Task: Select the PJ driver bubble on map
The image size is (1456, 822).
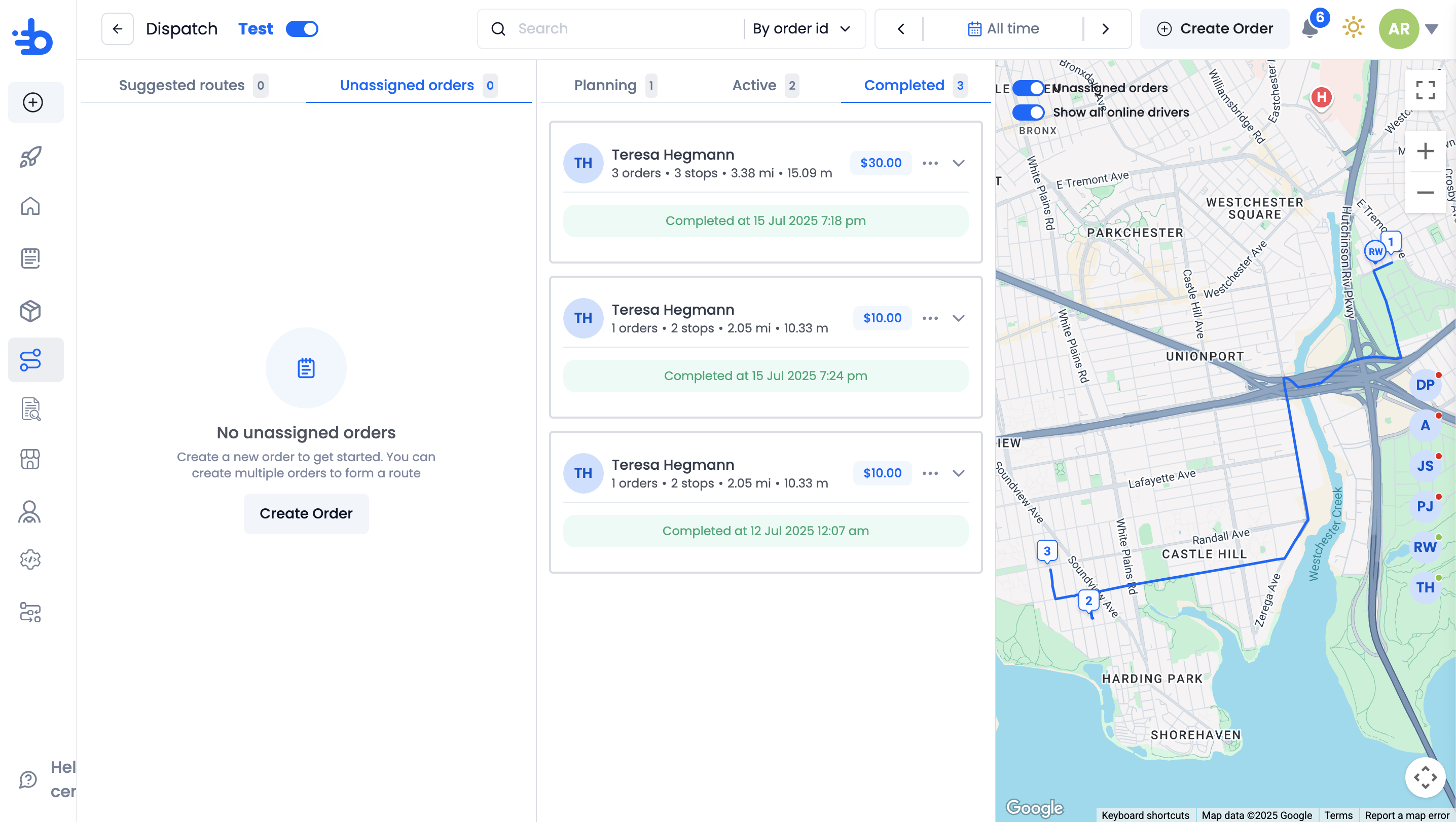Action: [x=1425, y=507]
